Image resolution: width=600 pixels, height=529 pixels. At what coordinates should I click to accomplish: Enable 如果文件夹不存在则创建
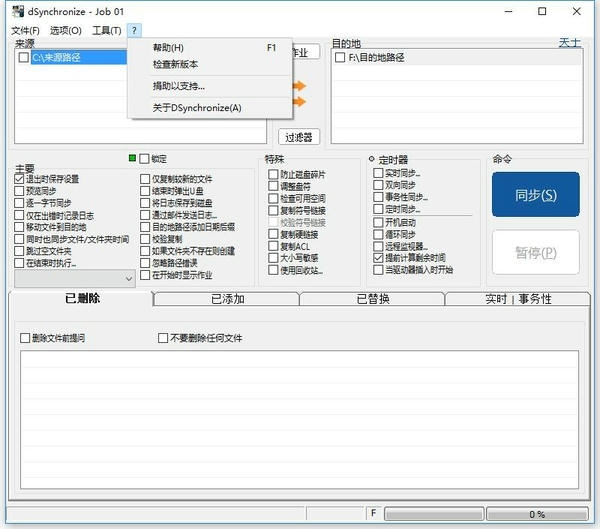pyautogui.click(x=145, y=251)
